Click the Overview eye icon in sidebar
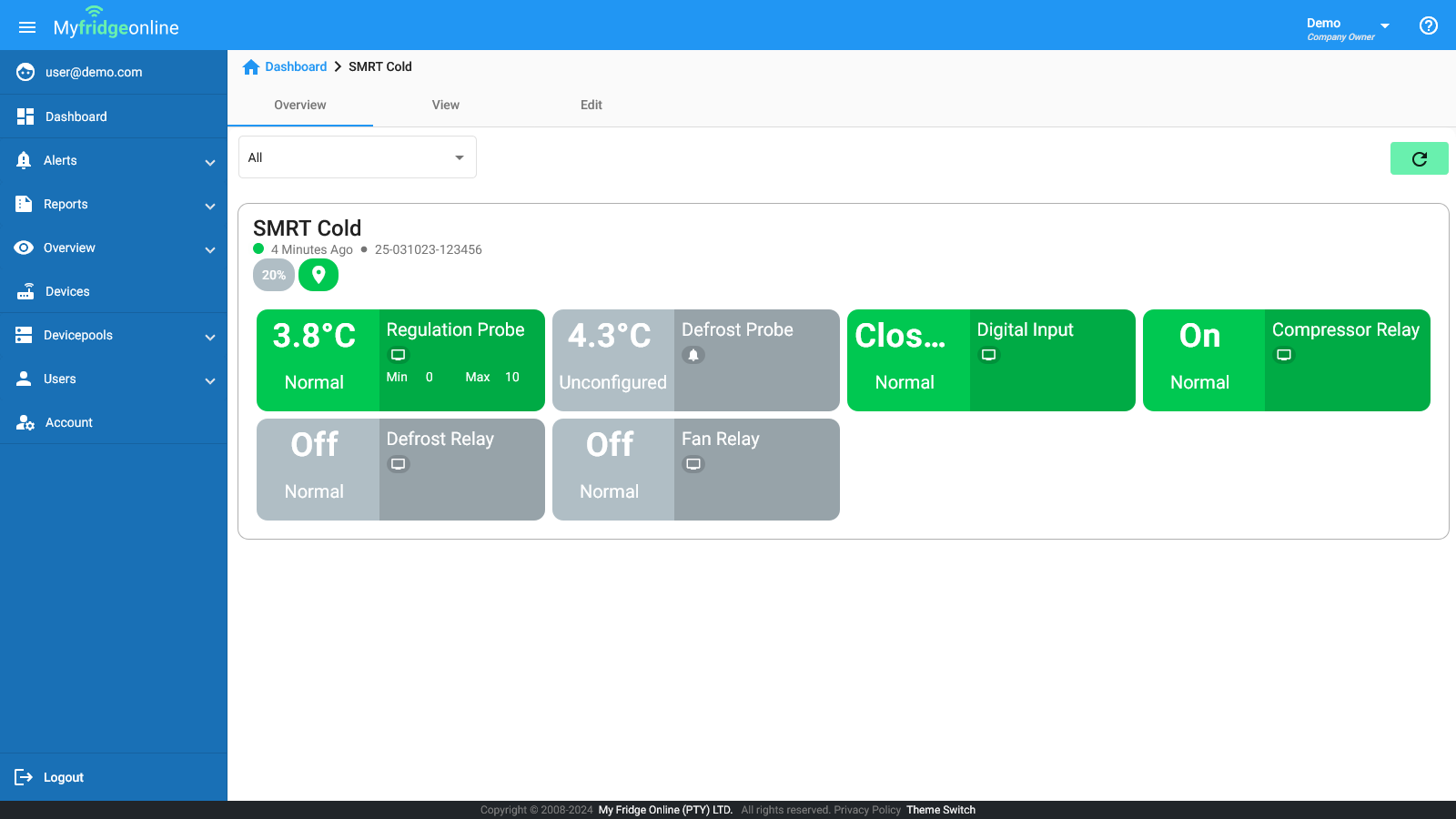The height and width of the screenshot is (819, 1456). 24,248
